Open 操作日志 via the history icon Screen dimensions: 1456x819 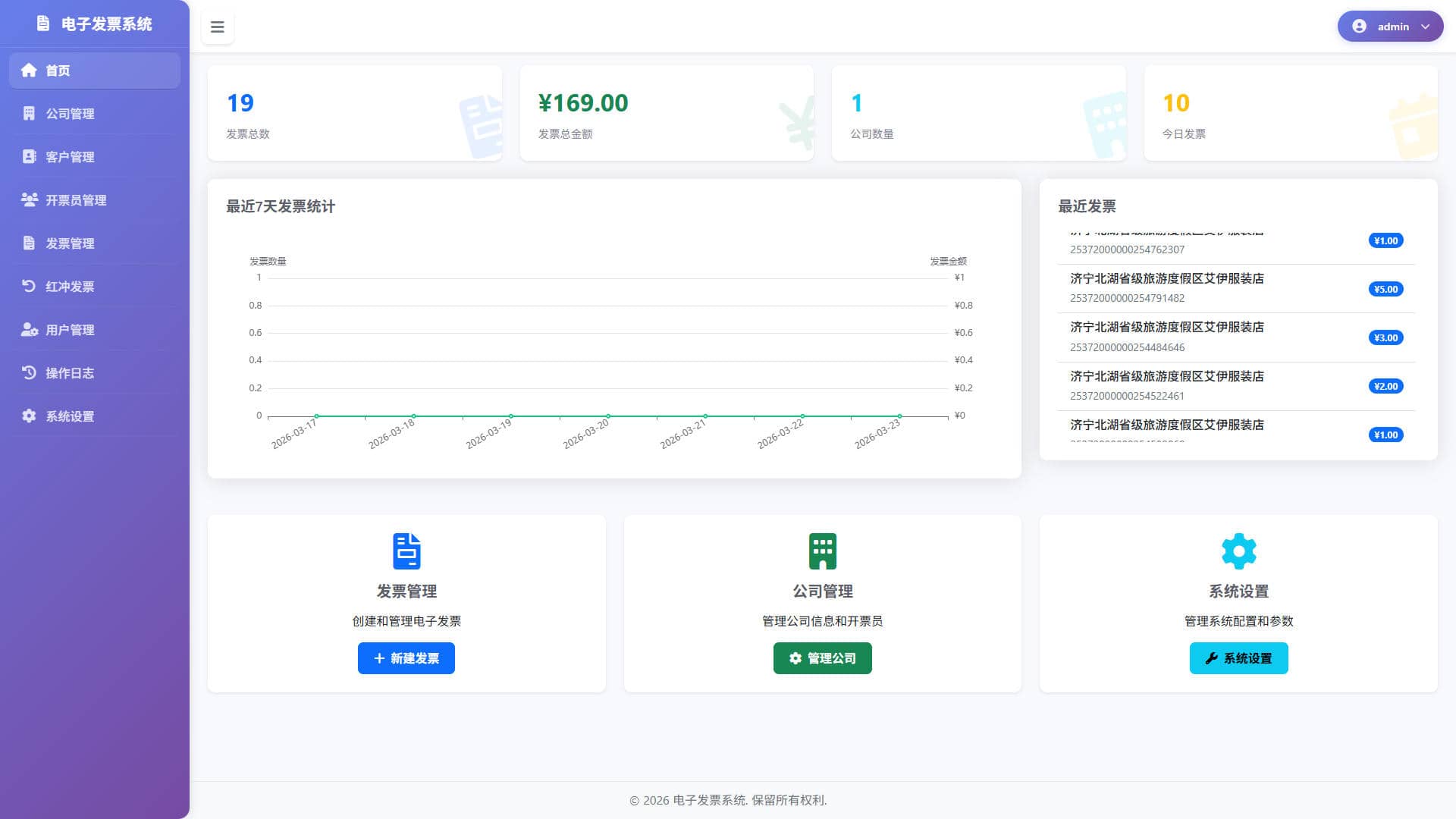30,372
